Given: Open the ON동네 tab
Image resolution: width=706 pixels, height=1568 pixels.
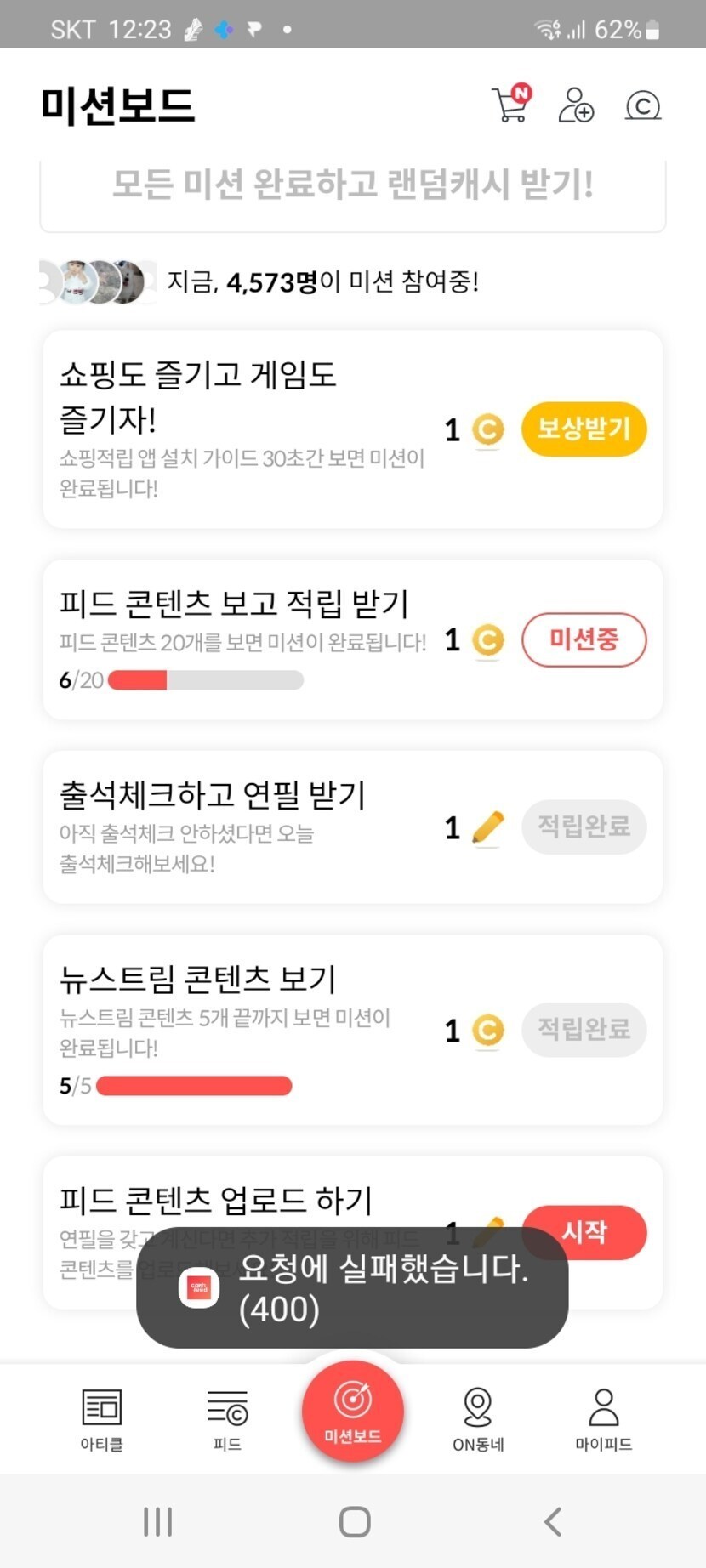Looking at the screenshot, I should coord(478,1418).
